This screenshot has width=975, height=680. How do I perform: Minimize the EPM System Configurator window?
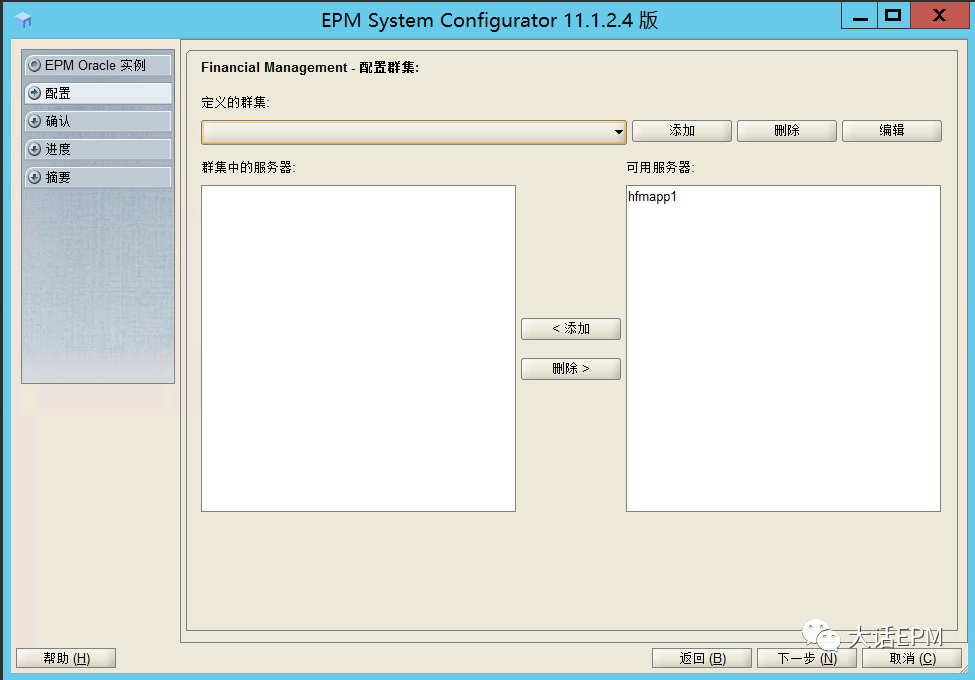click(860, 16)
